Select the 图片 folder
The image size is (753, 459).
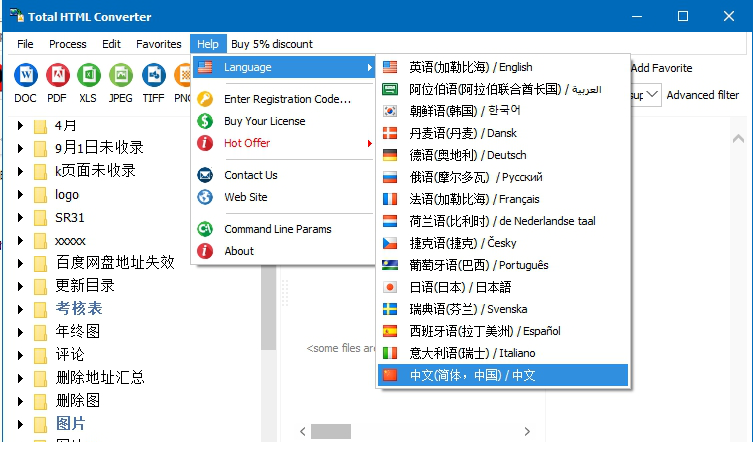point(70,423)
